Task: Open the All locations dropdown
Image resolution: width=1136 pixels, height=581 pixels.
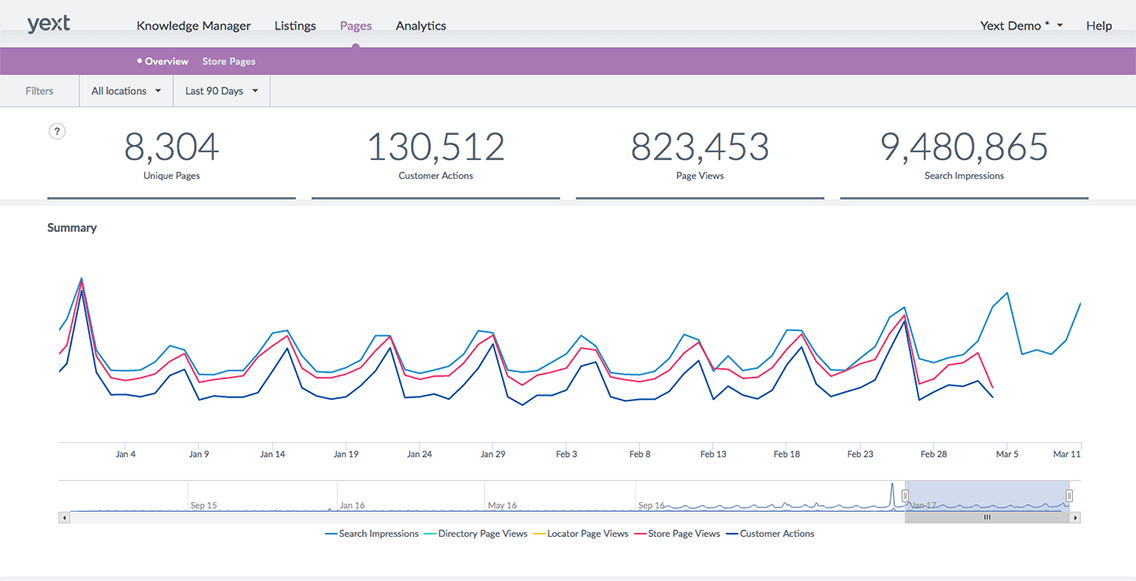Action: pos(124,90)
